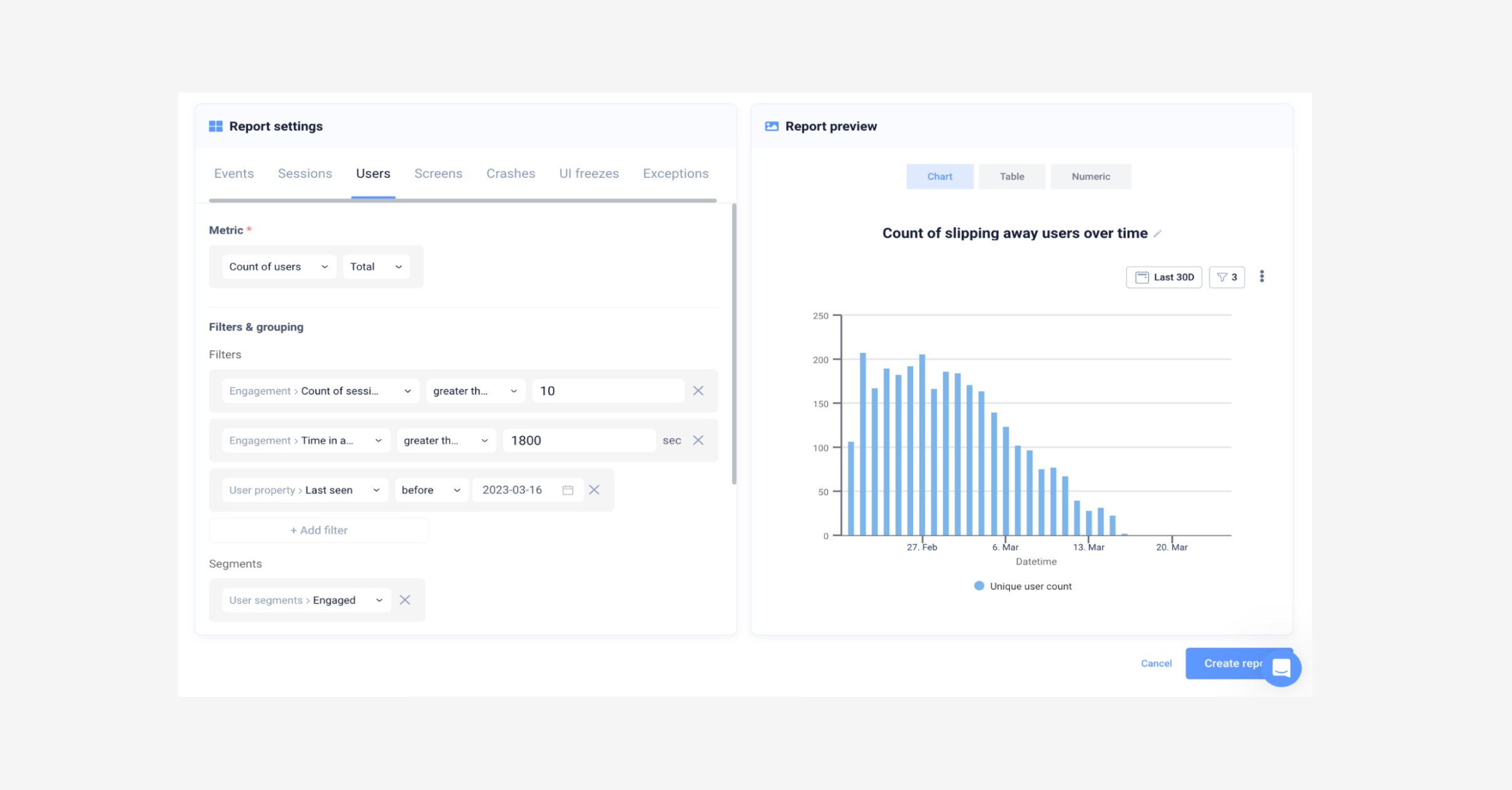Remove the Time in app filter
This screenshot has height=790, width=1512.
(x=698, y=440)
